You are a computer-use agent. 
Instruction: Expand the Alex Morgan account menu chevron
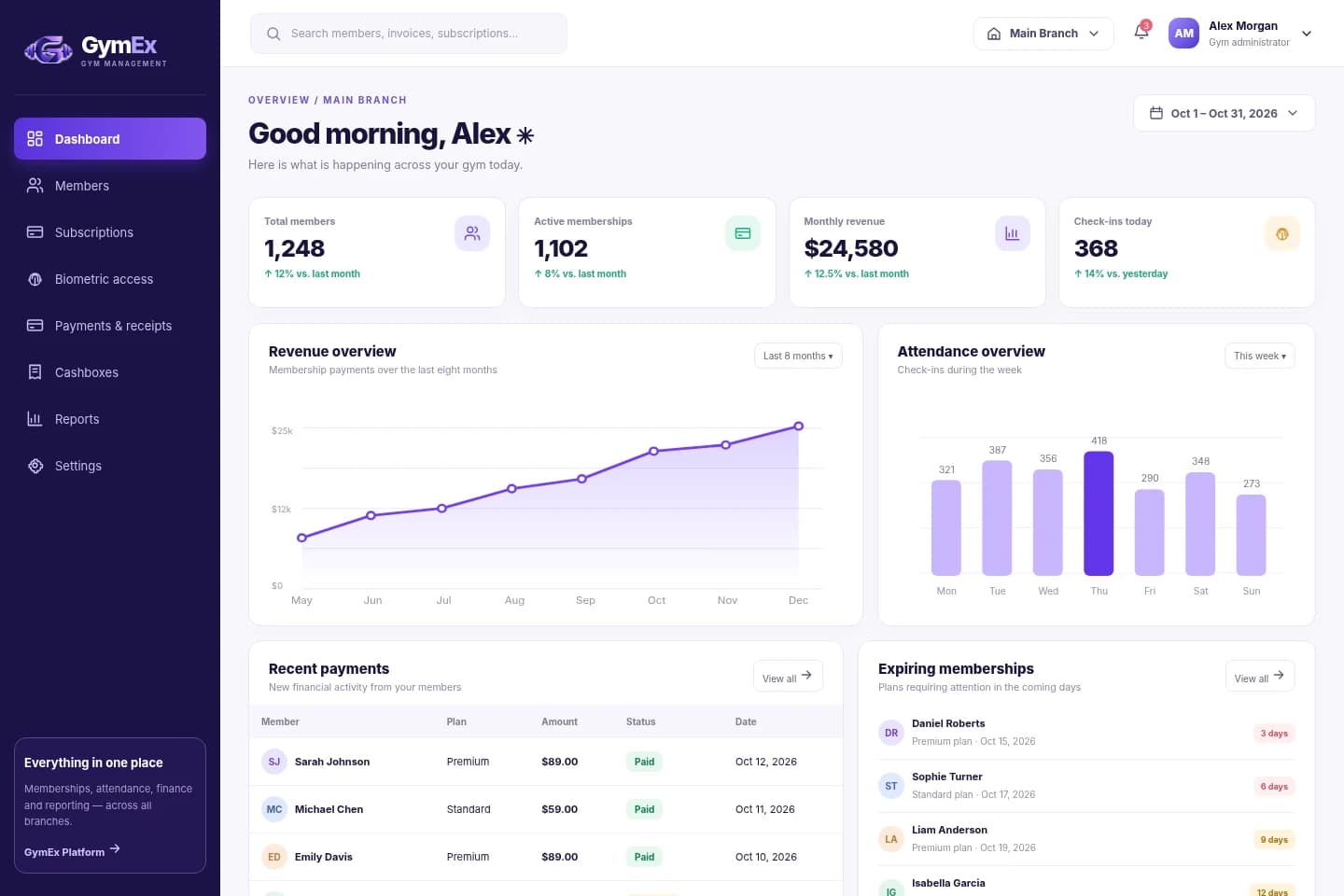(x=1307, y=34)
